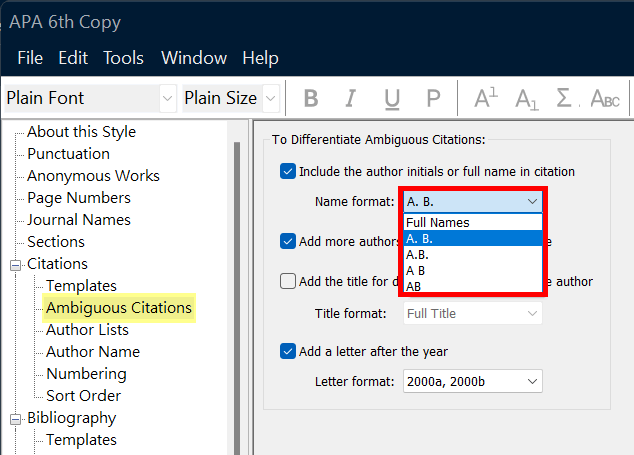This screenshot has width=634, height=455.
Task: Select Templates under Bibliography
Action: [81, 440]
